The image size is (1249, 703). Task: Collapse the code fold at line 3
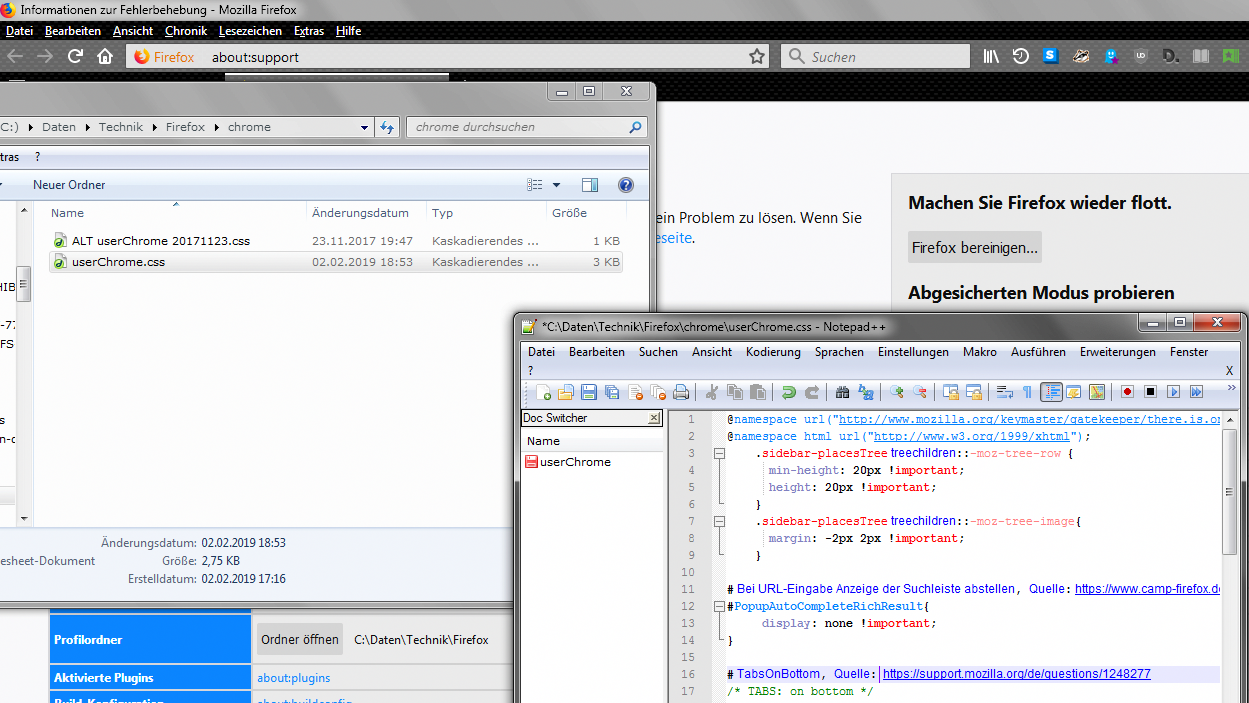click(718, 454)
